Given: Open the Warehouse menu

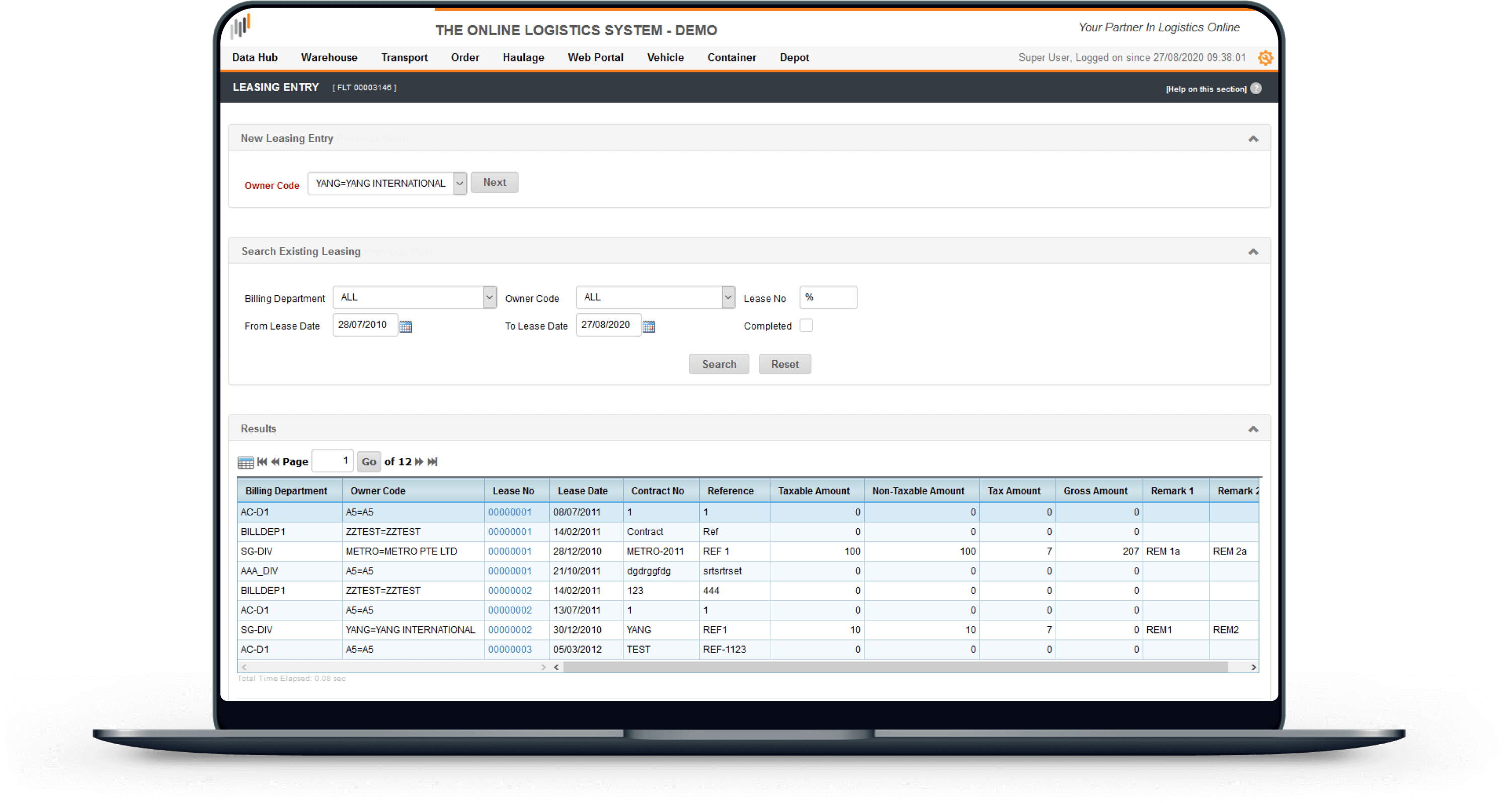Looking at the screenshot, I should pyautogui.click(x=329, y=57).
